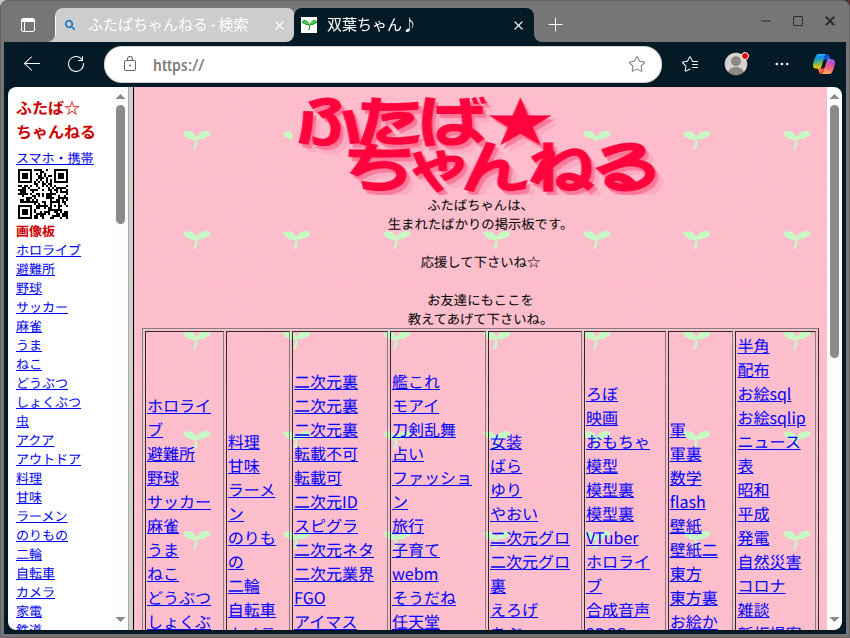Open the tab actions icon at top-left
The image size is (850, 638).
click(x=27, y=25)
